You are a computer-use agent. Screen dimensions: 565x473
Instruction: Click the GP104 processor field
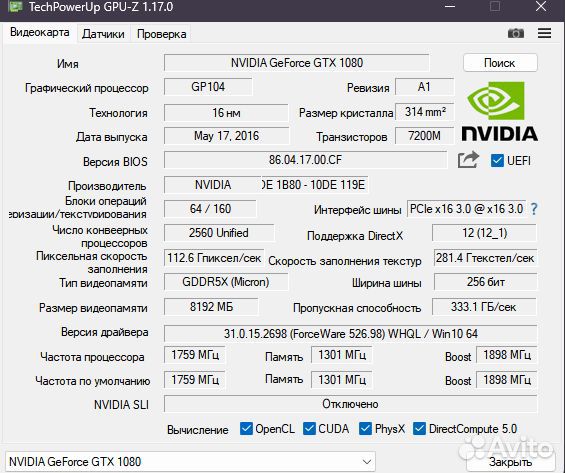pos(208,87)
